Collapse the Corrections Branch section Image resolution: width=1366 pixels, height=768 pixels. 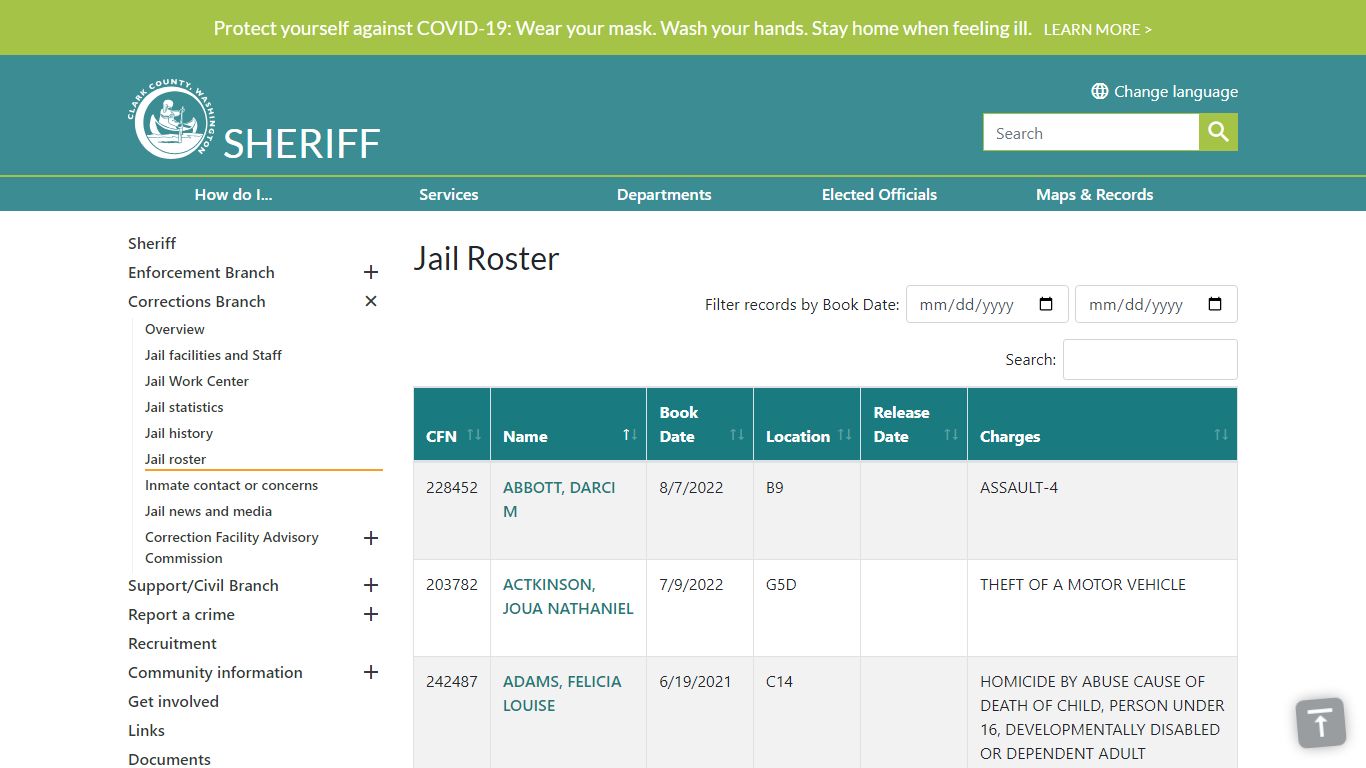(x=371, y=301)
